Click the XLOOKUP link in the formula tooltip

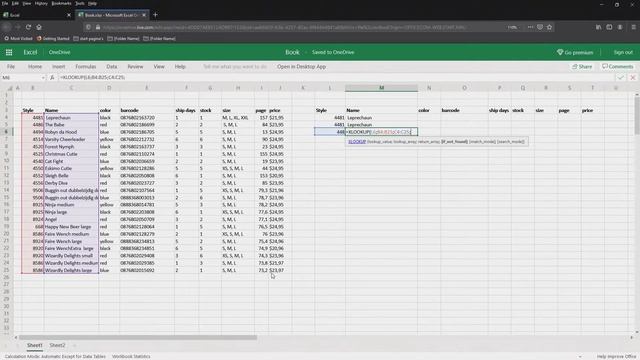[x=357, y=142]
